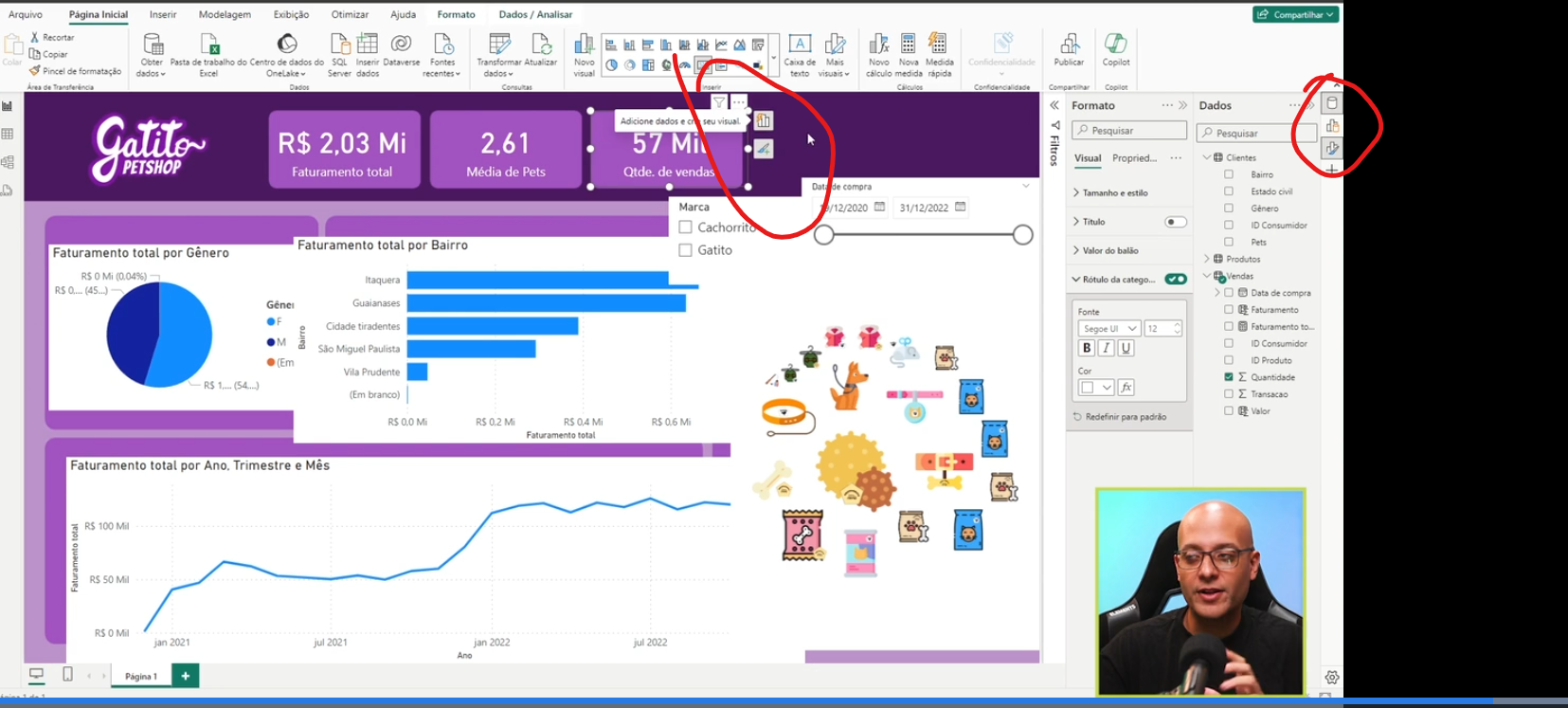Toggle Italic in Fonte section
The width and height of the screenshot is (1568, 708).
pyautogui.click(x=1106, y=348)
